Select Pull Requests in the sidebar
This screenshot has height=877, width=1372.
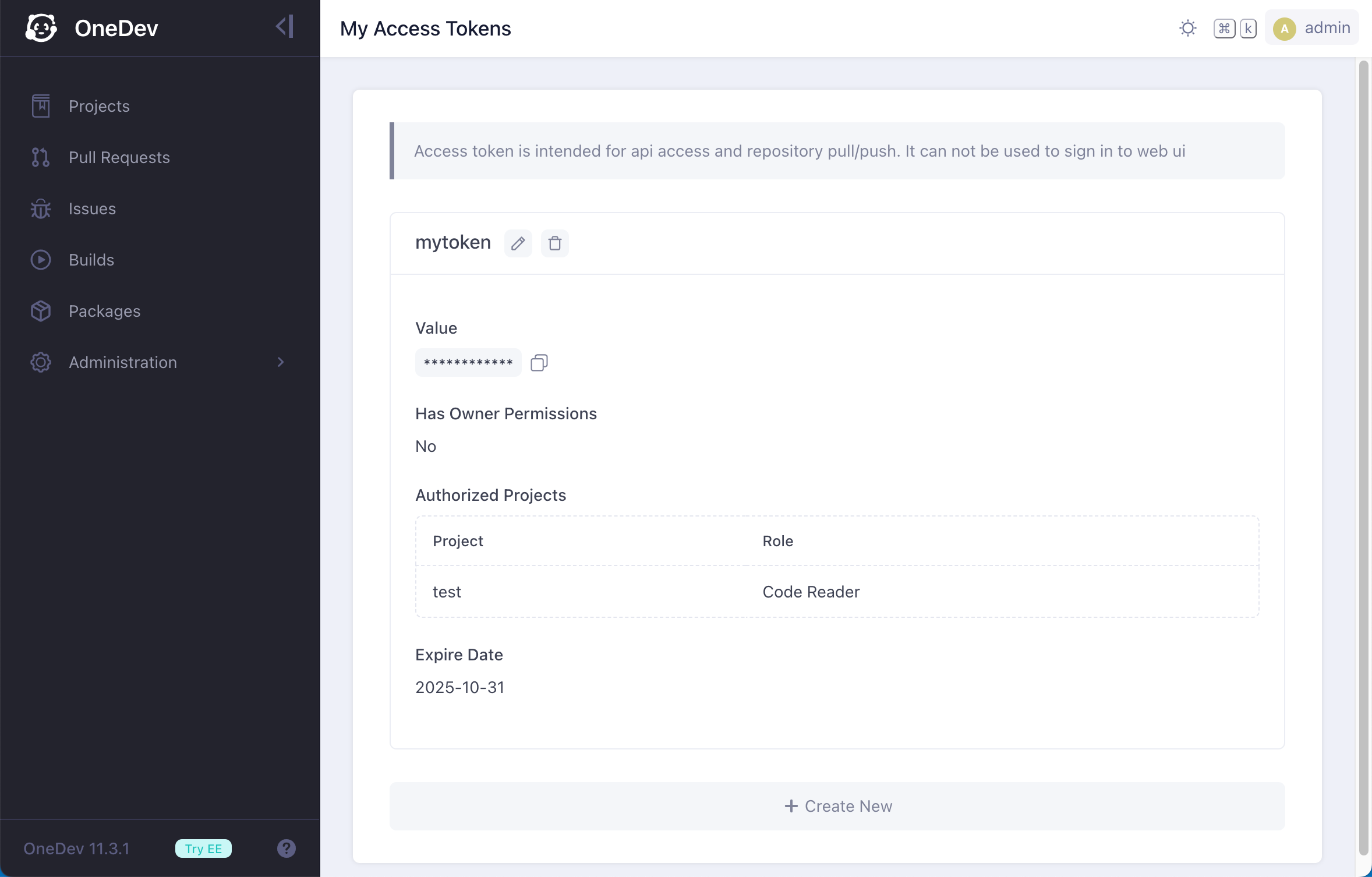tap(119, 157)
